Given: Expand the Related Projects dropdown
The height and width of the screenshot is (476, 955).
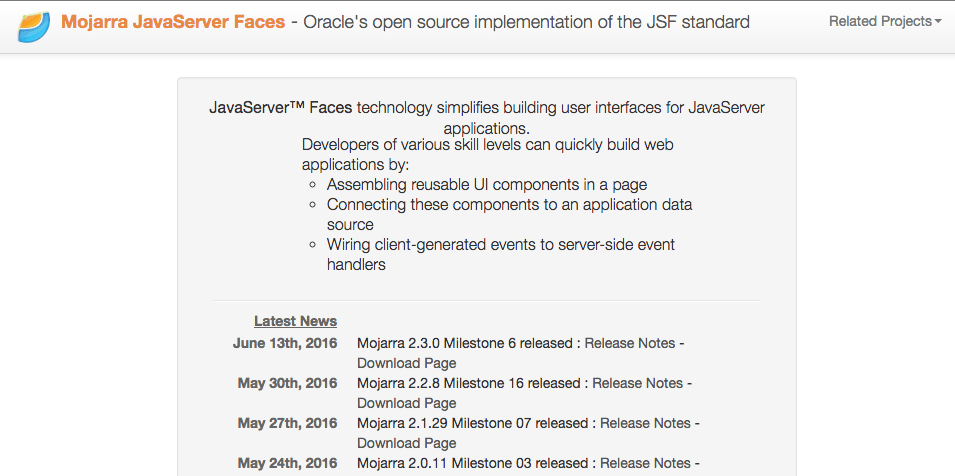Looking at the screenshot, I should (884, 21).
